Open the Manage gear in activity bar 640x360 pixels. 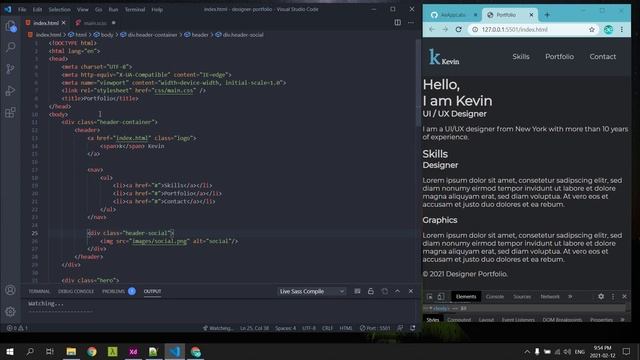11,311
